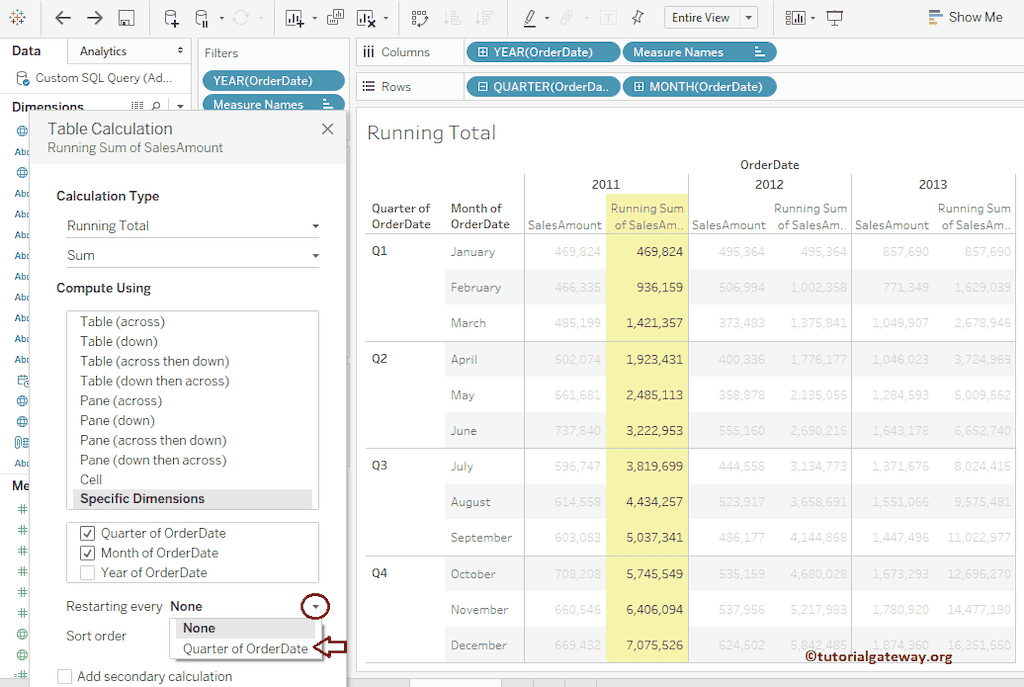The image size is (1024, 687).
Task: Check the Year of OrderDate checkbox
Action: (88, 572)
